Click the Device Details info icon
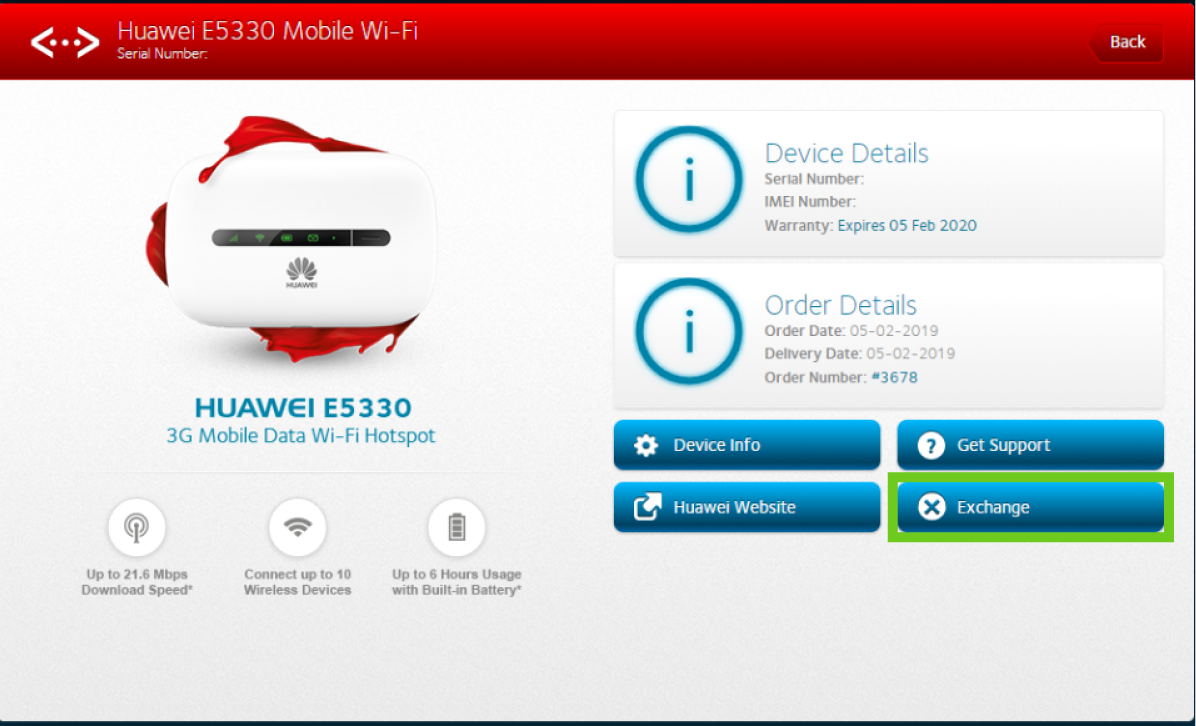Viewport: 1196px width, 726px height. click(x=688, y=181)
